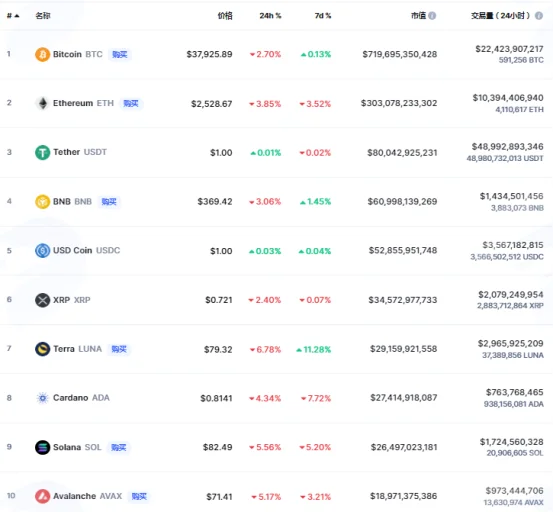Open the market cap info tooltip icon
The height and width of the screenshot is (512, 554).
click(432, 16)
